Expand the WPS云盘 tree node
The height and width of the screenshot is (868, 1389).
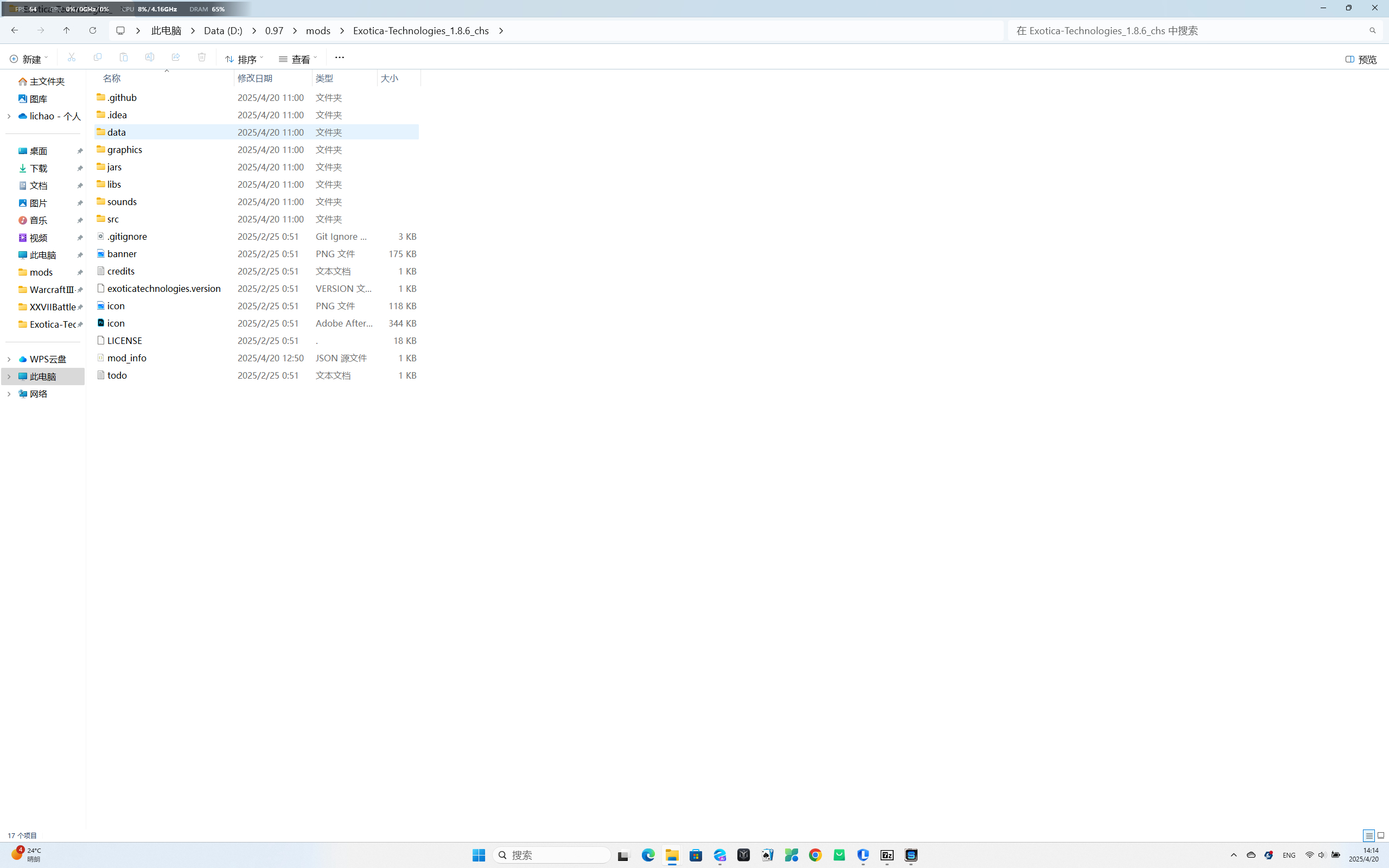[x=9, y=359]
